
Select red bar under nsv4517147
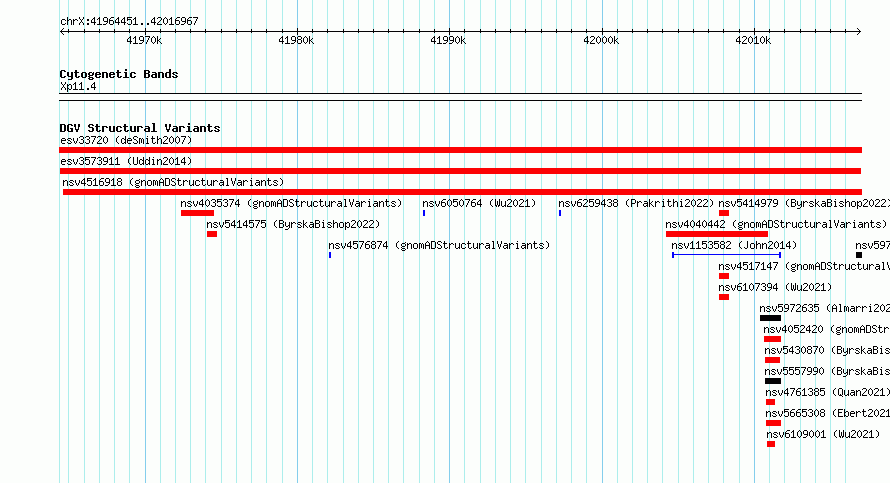tap(724, 276)
